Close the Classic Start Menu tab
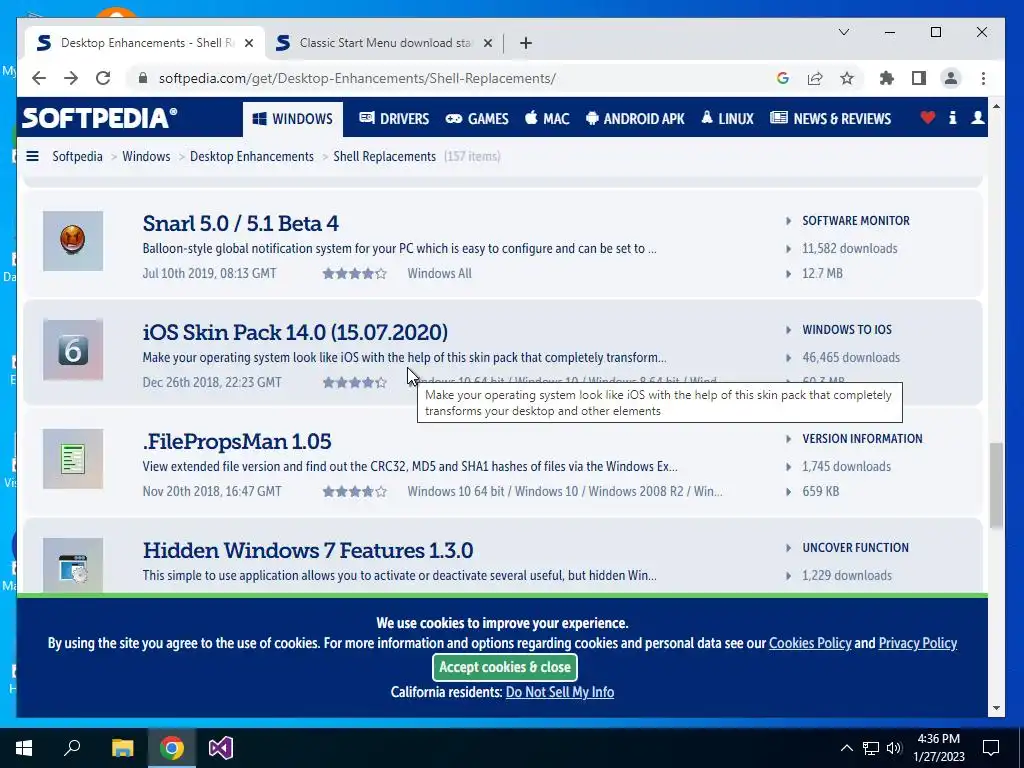The image size is (1024, 768). pyautogui.click(x=488, y=43)
